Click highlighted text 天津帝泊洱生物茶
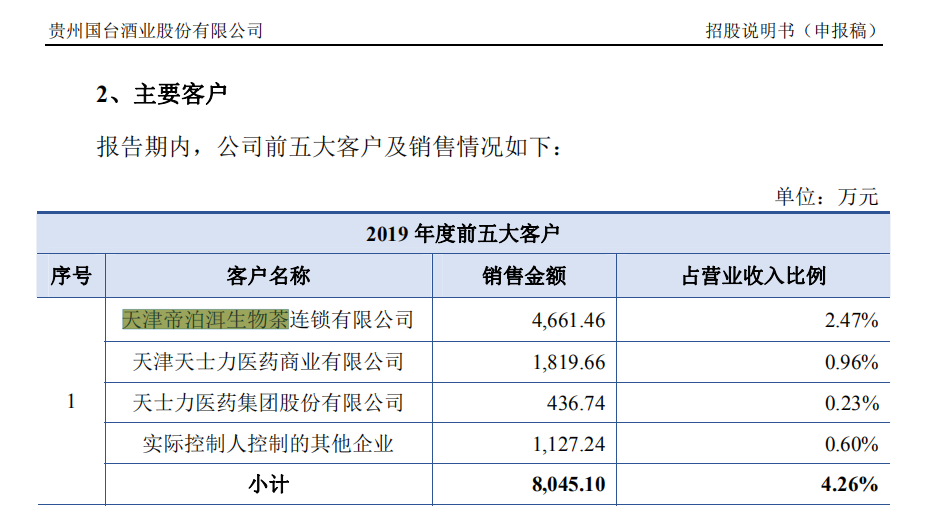This screenshot has width=928, height=506. 205,320
